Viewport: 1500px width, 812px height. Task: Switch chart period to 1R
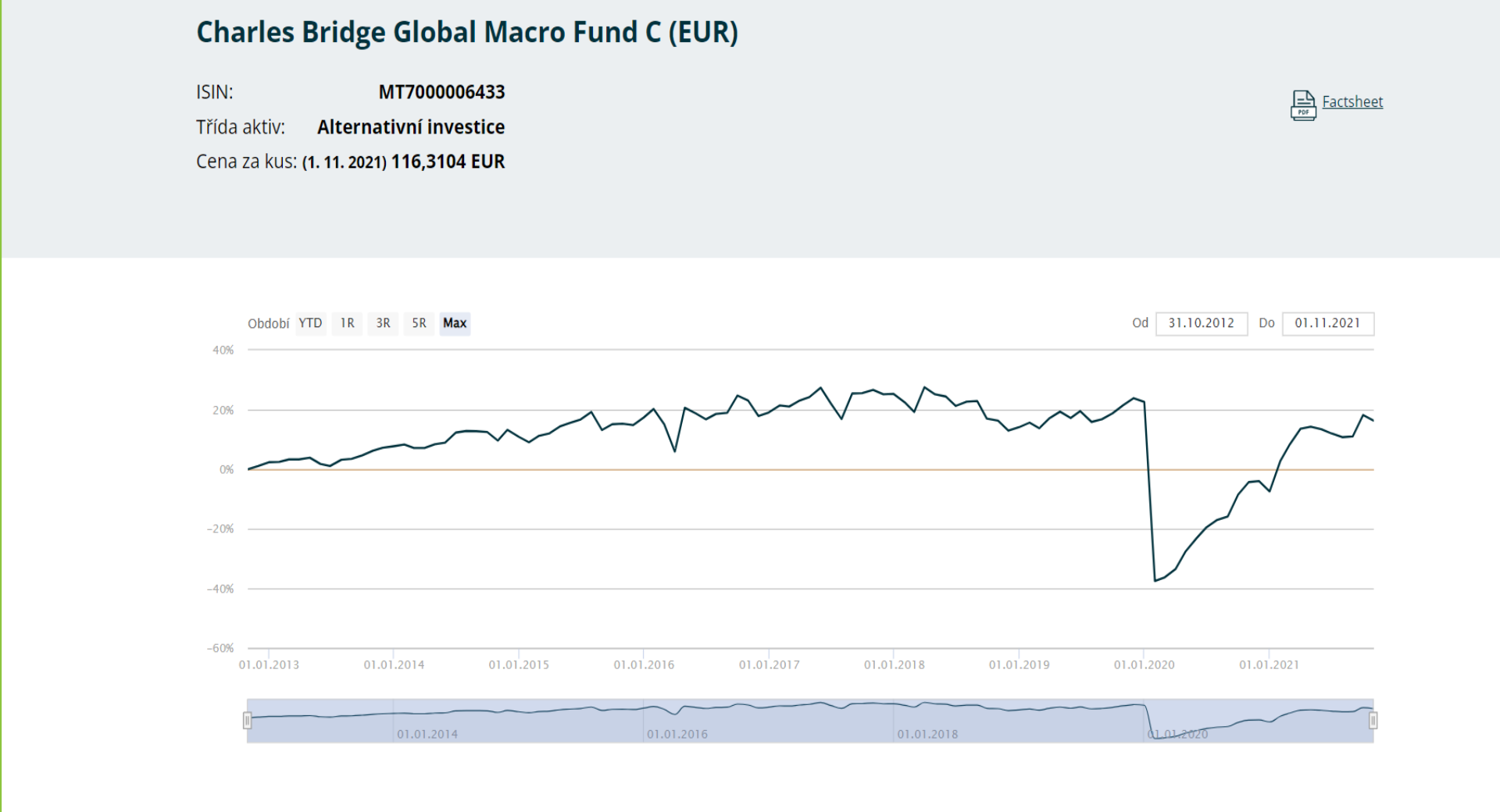[x=347, y=323]
